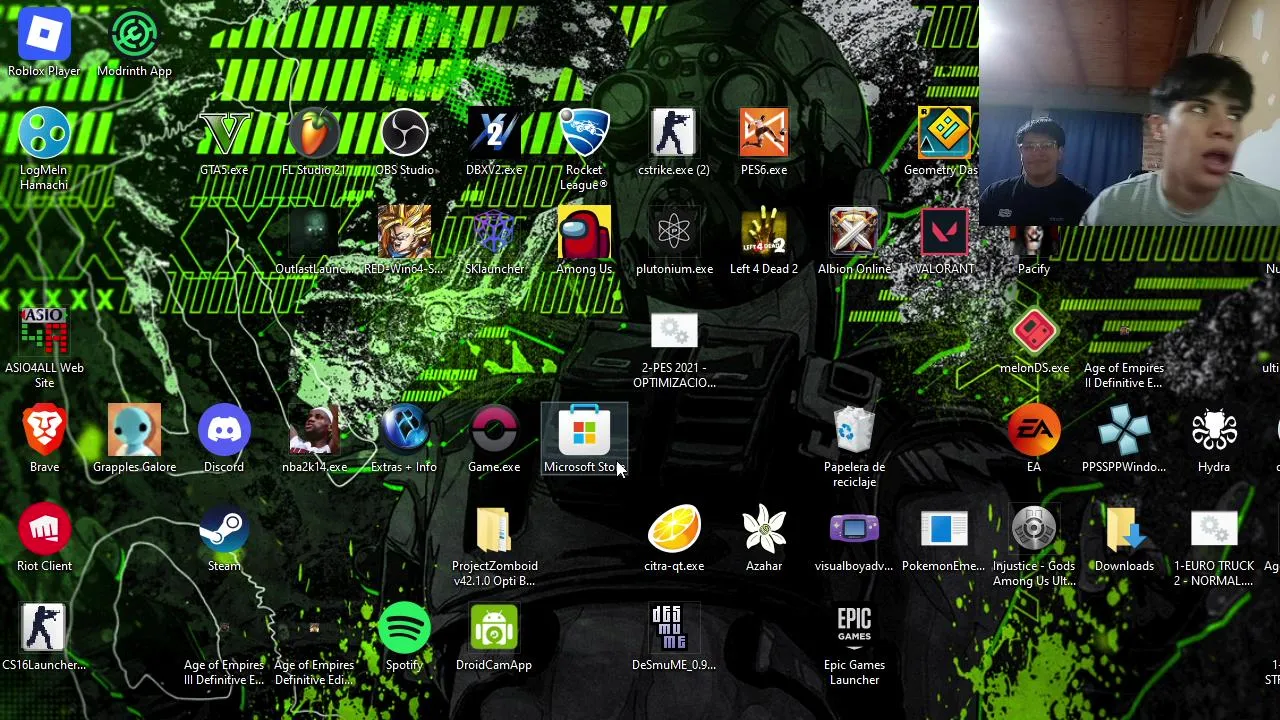Launch Injustice - Gods Among Us icon

coord(1034,529)
